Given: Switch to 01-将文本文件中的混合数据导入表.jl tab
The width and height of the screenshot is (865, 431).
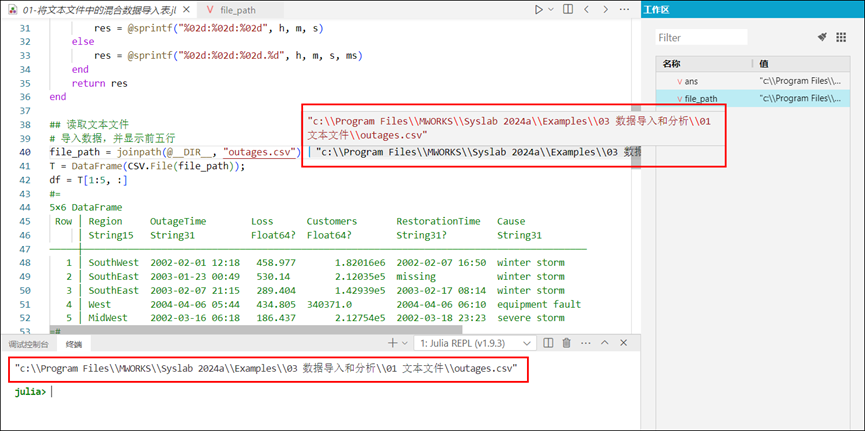Looking at the screenshot, I should pos(99,10).
